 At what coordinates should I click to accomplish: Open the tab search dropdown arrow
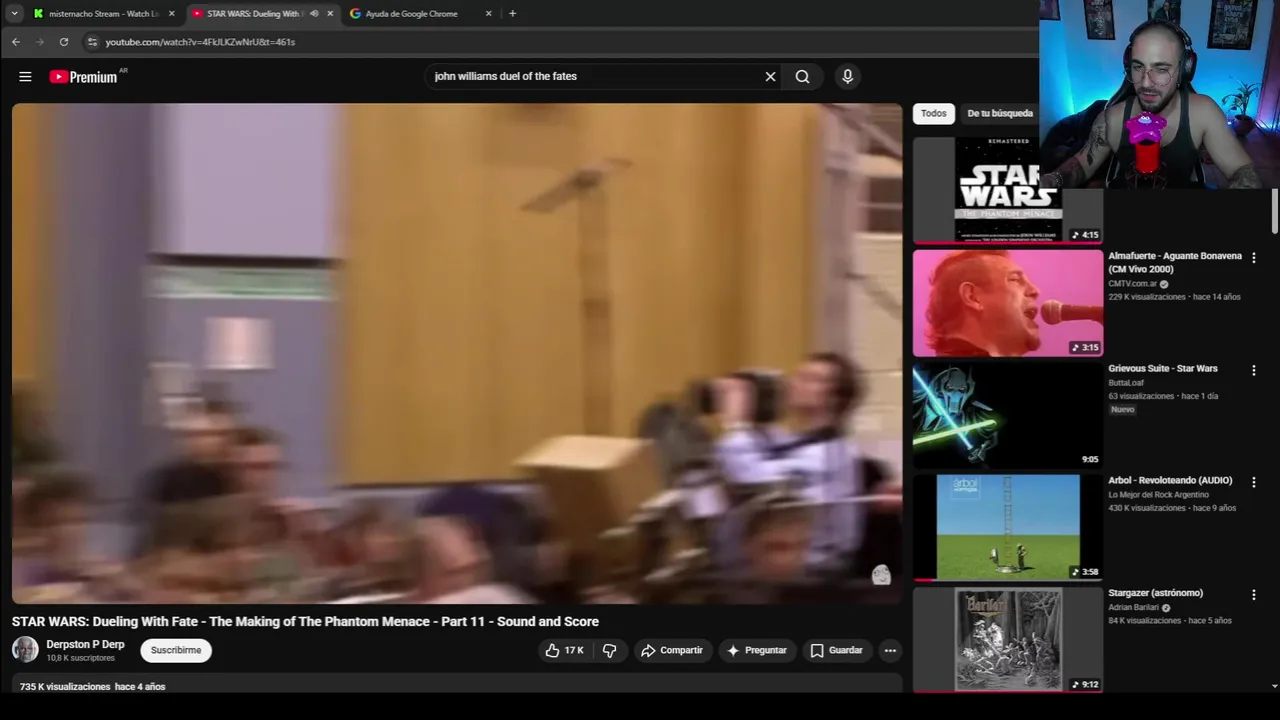tap(14, 13)
